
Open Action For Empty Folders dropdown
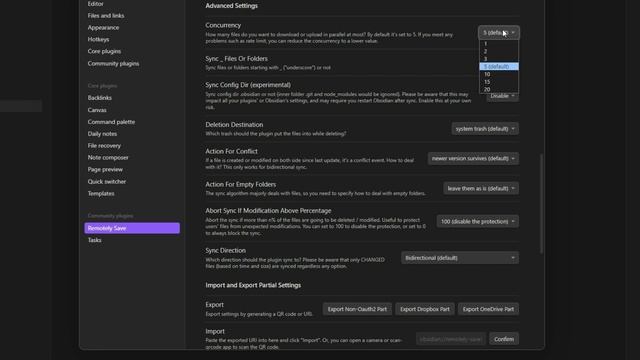point(481,188)
